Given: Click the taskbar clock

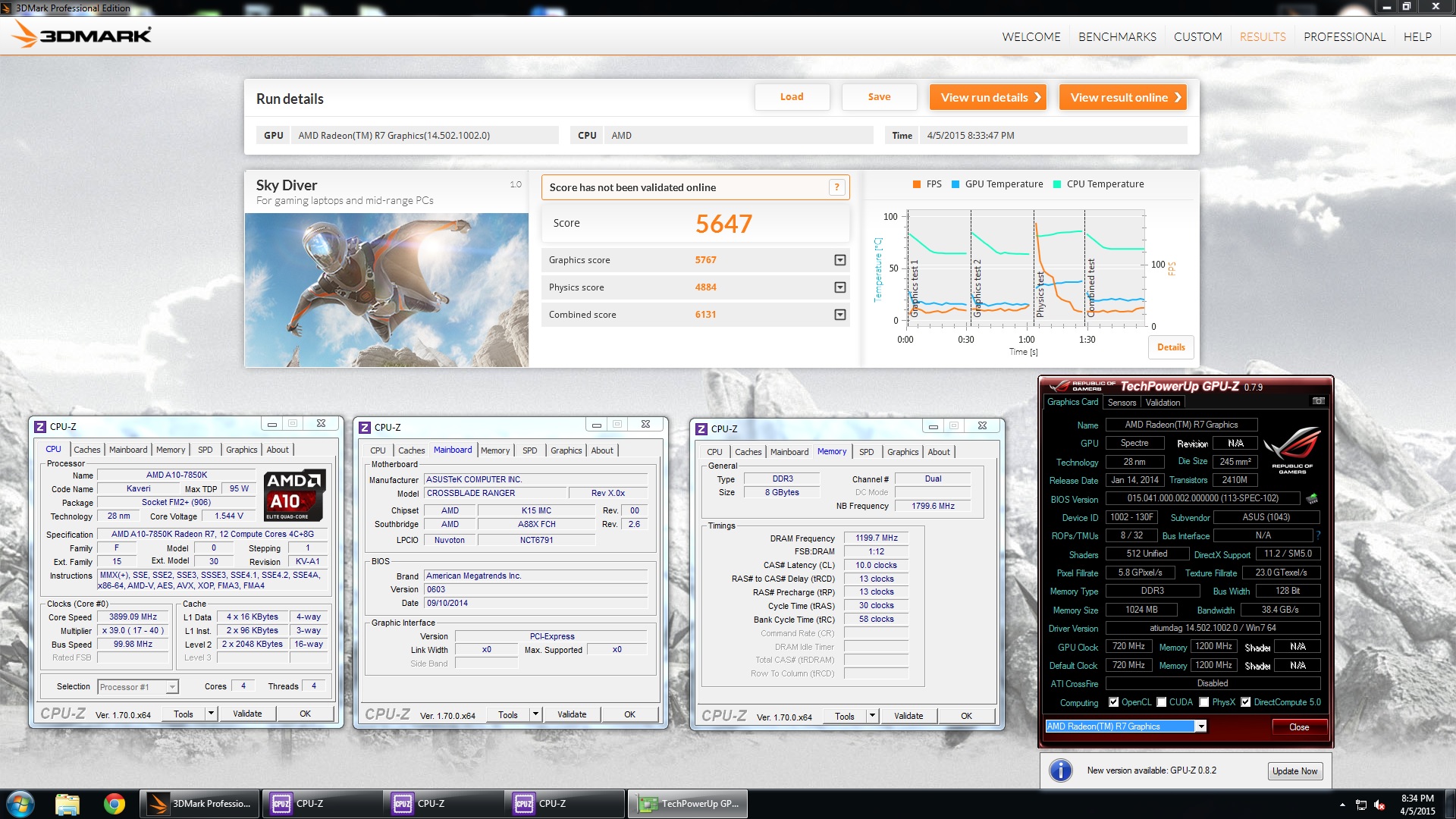Looking at the screenshot, I should 1417,805.
